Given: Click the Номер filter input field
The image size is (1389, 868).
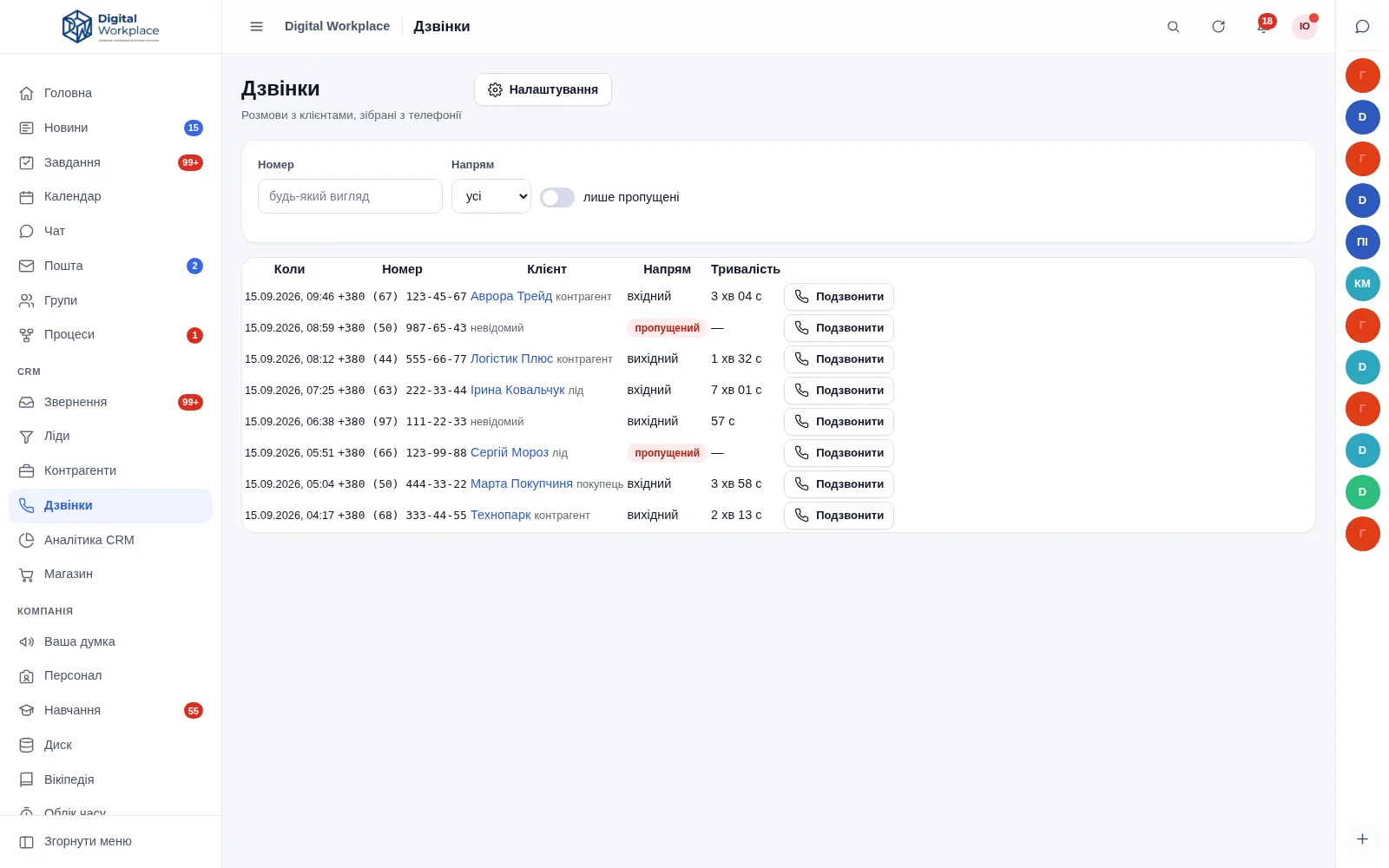Looking at the screenshot, I should tap(350, 196).
